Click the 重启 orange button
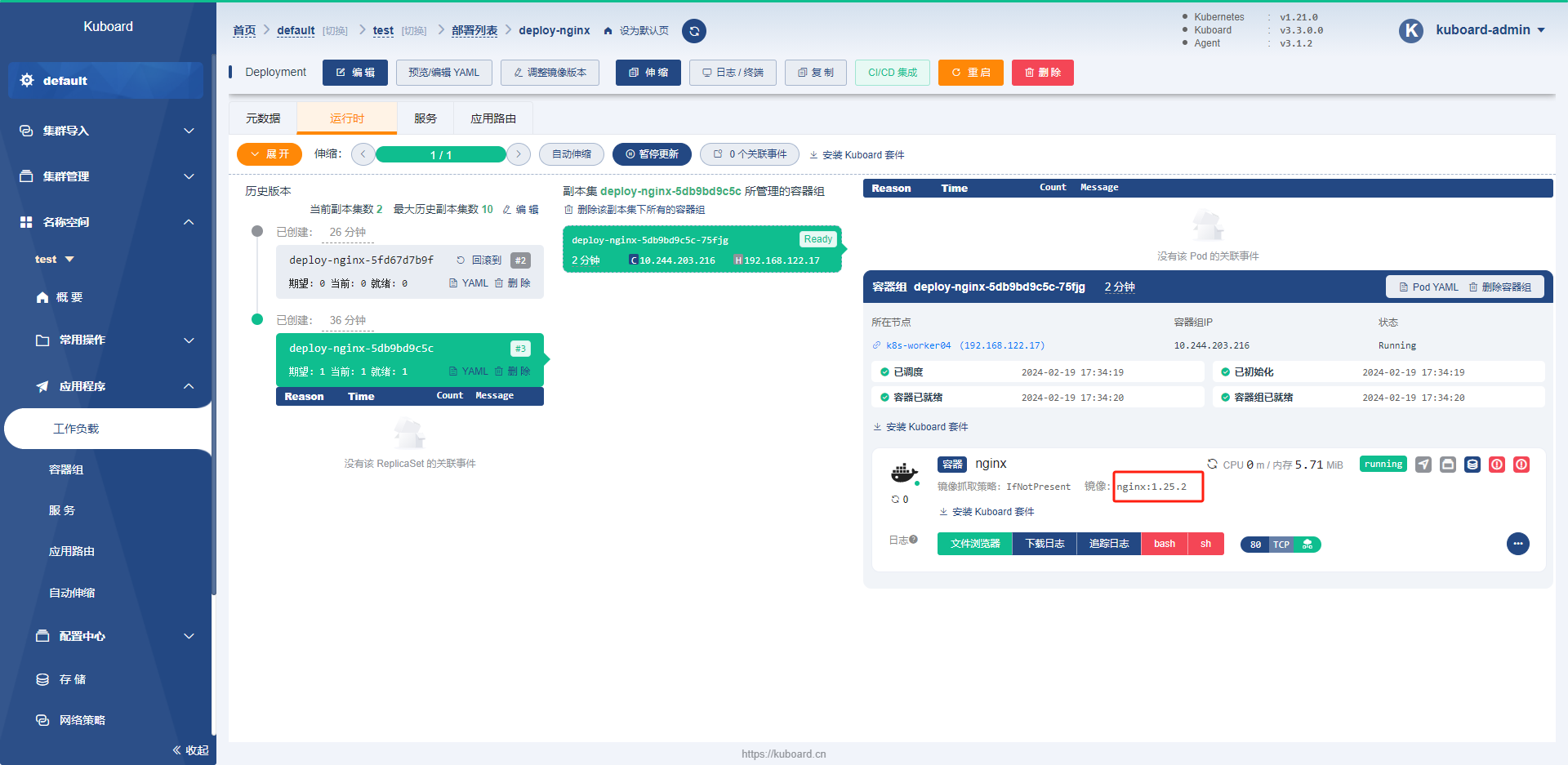The height and width of the screenshot is (765, 1568). point(971,73)
